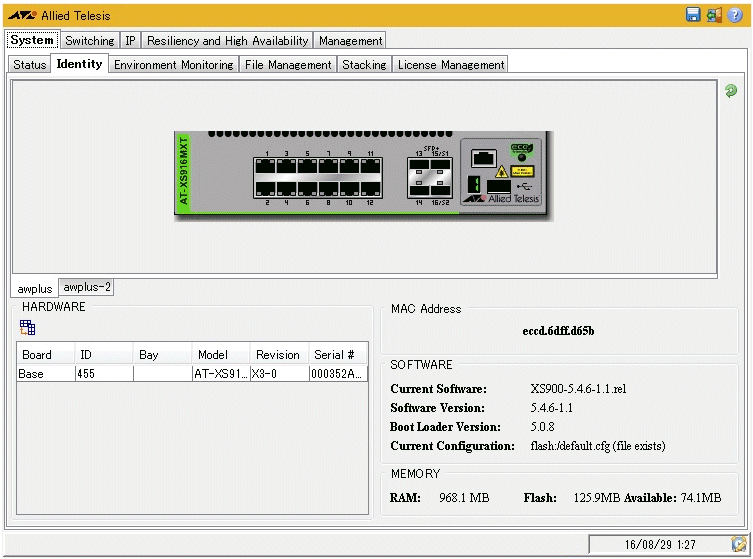Open the IP tab
The image size is (753, 559).
point(130,41)
